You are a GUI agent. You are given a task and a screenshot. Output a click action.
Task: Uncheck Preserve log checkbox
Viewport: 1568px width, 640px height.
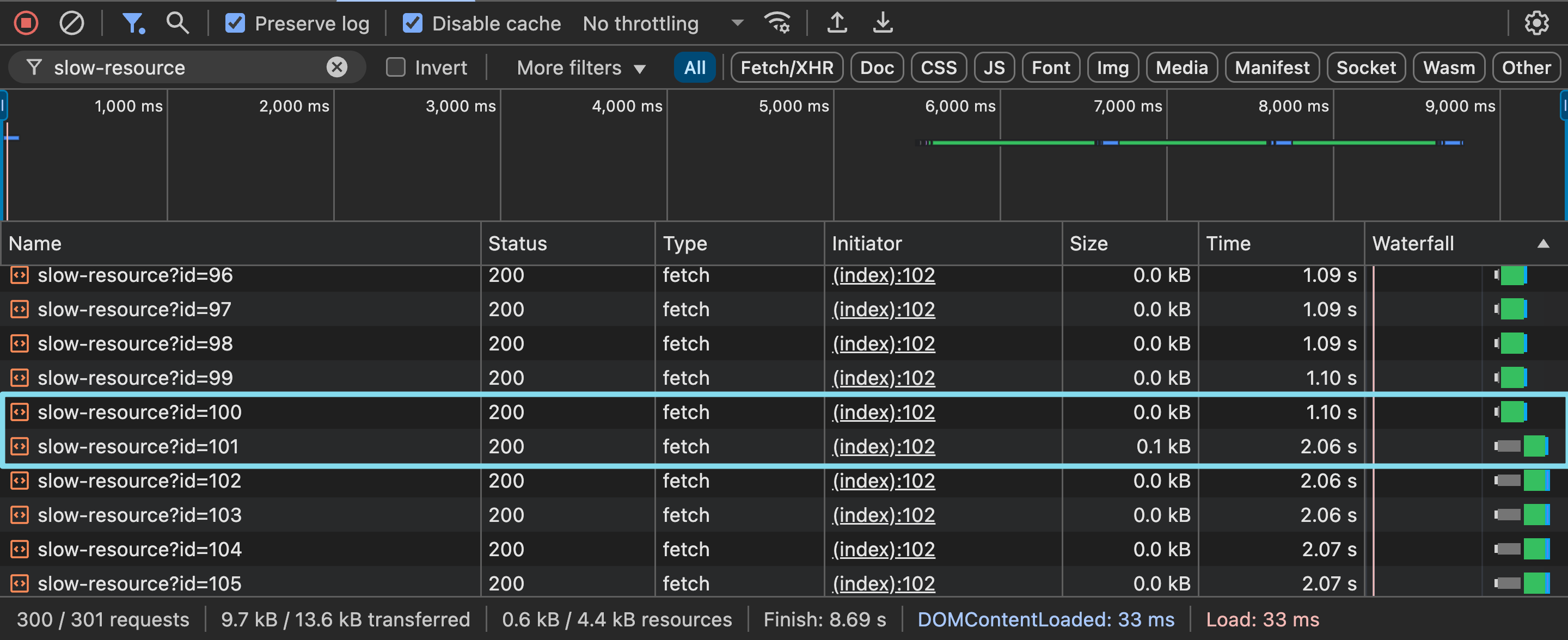235,23
